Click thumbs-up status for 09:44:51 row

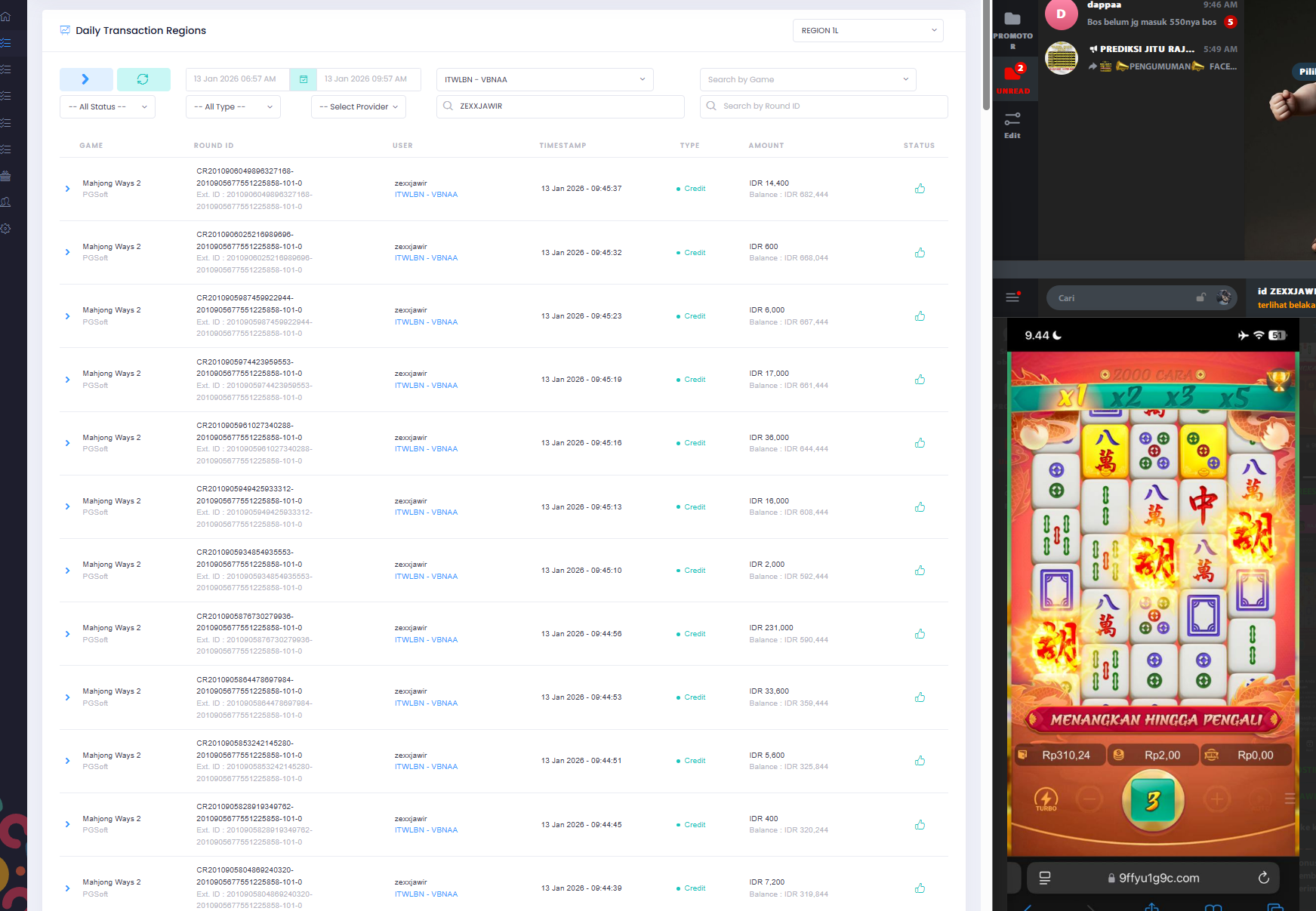click(920, 761)
